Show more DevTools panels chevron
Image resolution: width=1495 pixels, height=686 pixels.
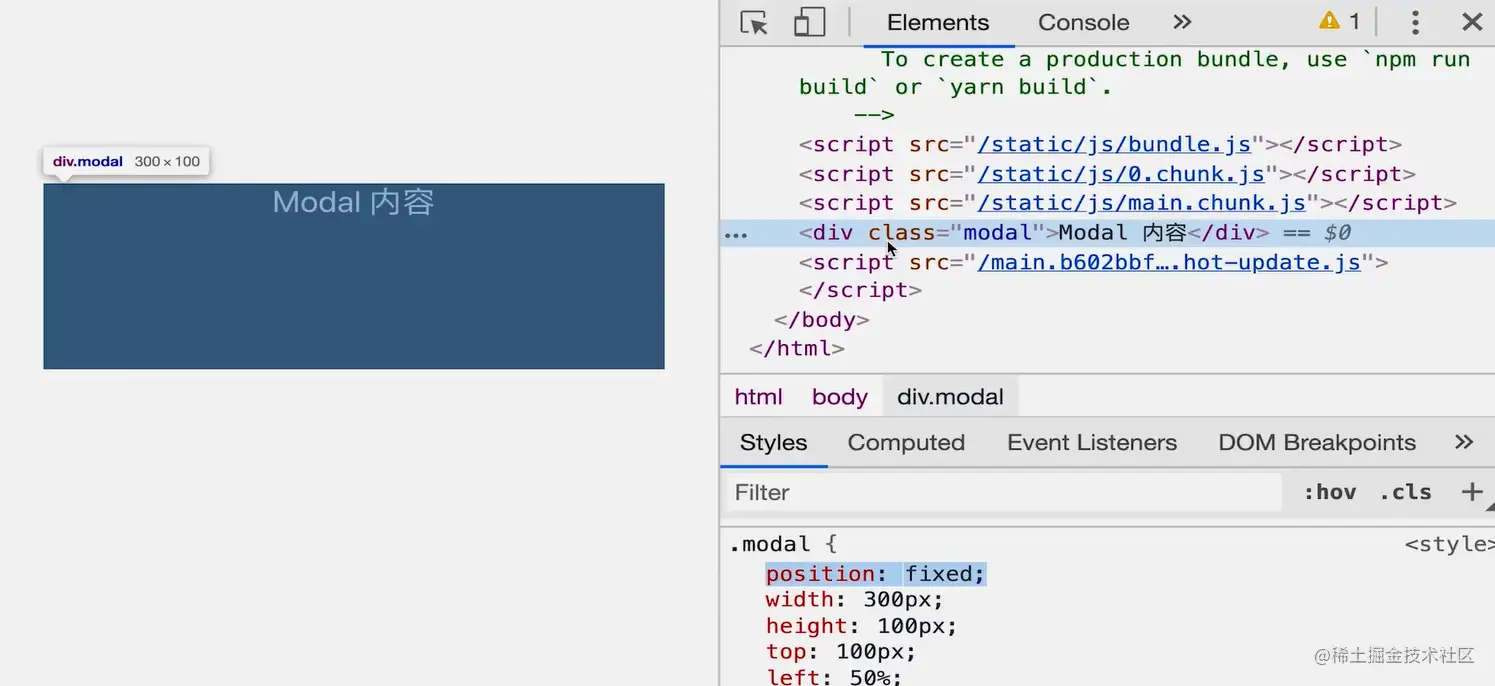point(1182,22)
